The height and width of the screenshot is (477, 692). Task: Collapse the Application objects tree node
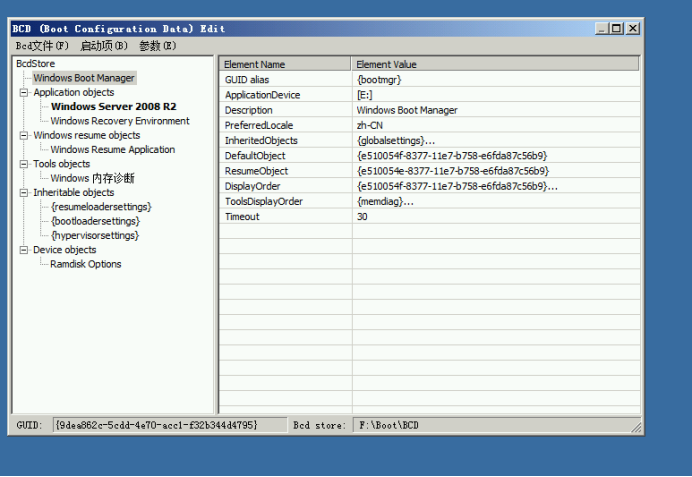24,92
